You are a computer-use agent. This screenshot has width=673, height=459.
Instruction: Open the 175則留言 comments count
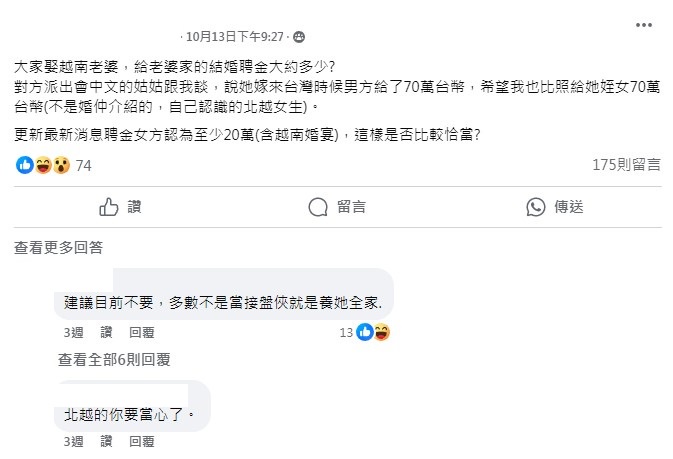pyautogui.click(x=626, y=165)
